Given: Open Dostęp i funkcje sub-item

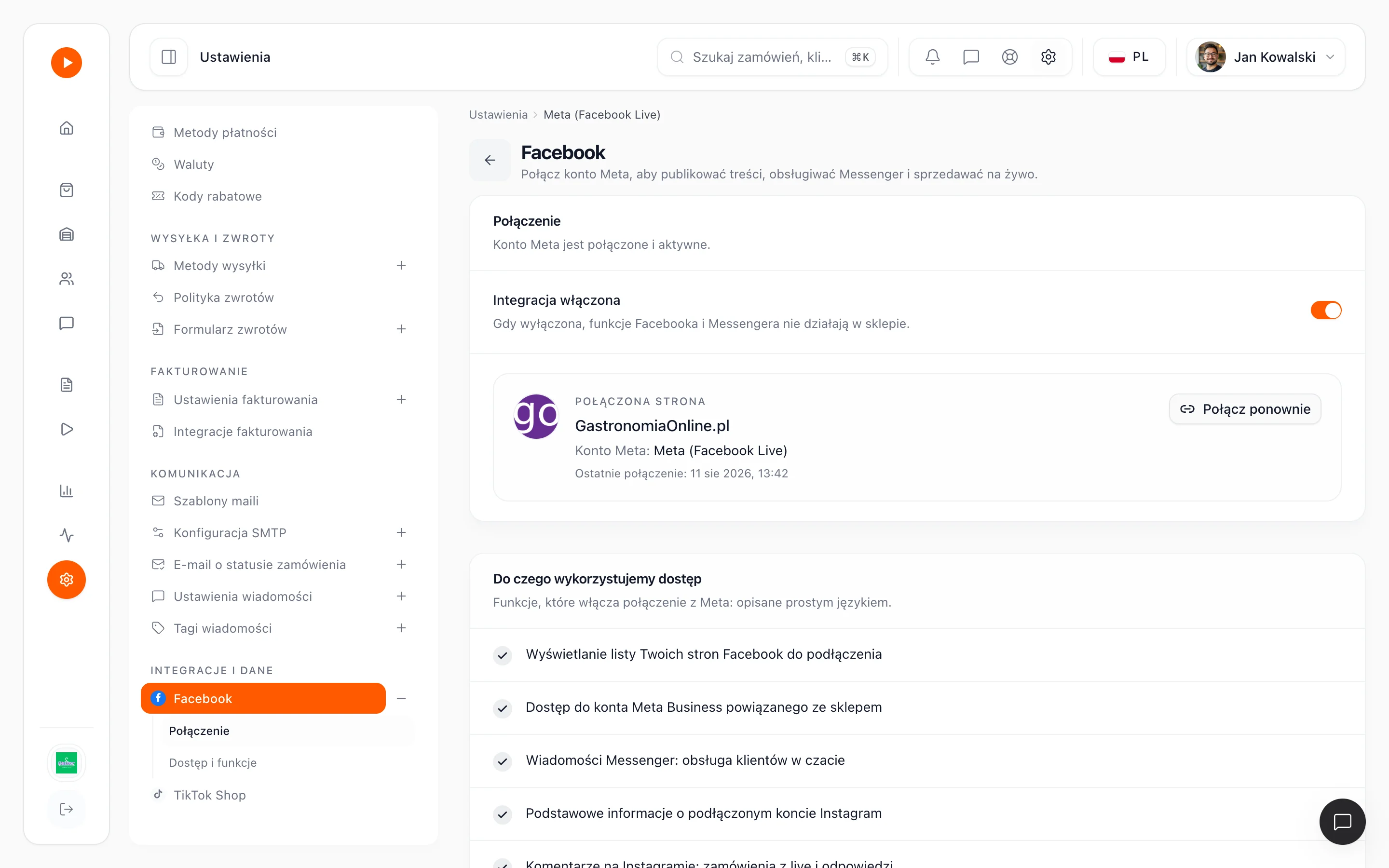Looking at the screenshot, I should pyautogui.click(x=288, y=762).
